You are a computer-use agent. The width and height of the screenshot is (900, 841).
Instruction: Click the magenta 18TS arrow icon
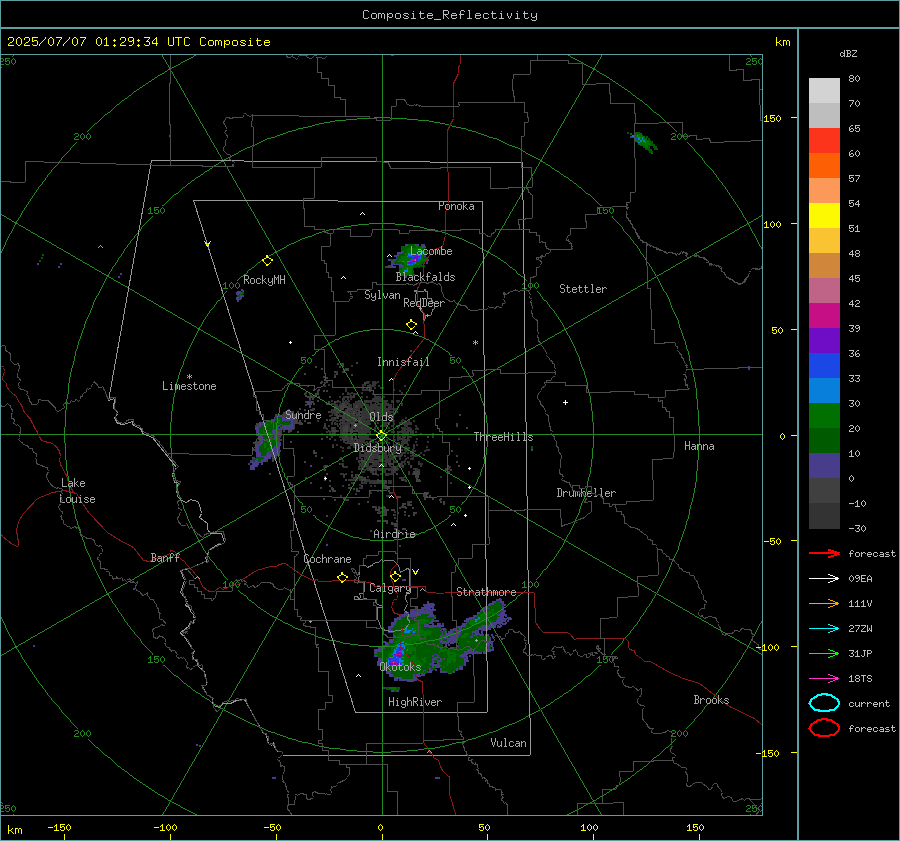coord(824,679)
